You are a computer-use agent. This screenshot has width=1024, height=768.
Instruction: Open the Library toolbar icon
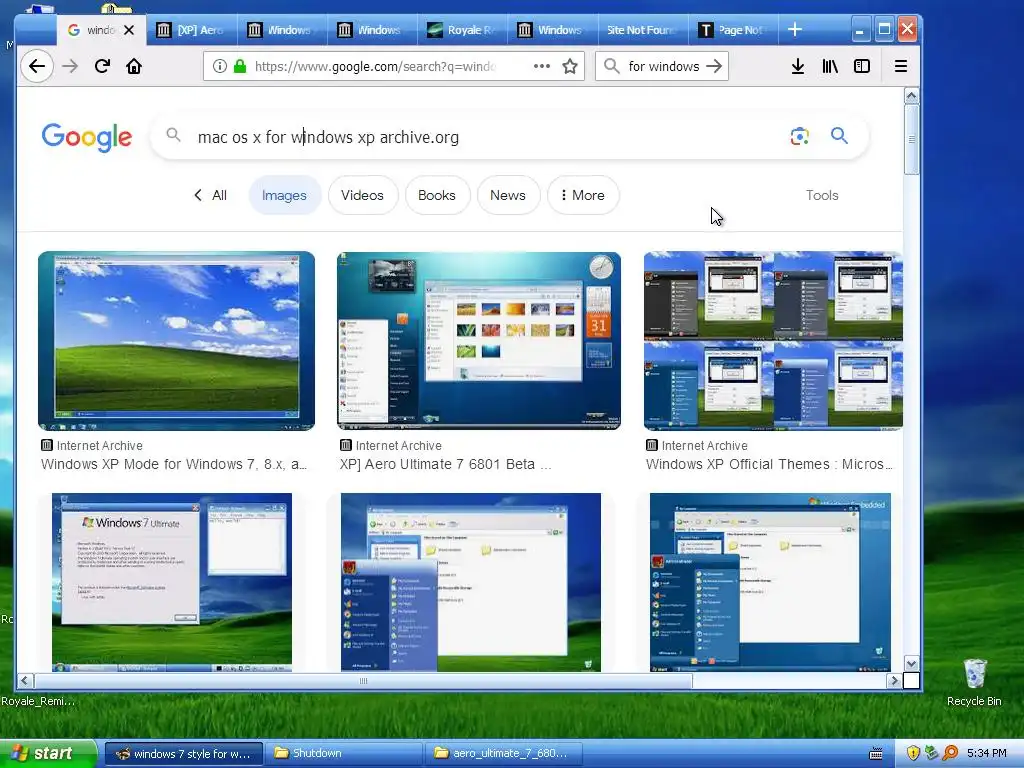pos(830,66)
